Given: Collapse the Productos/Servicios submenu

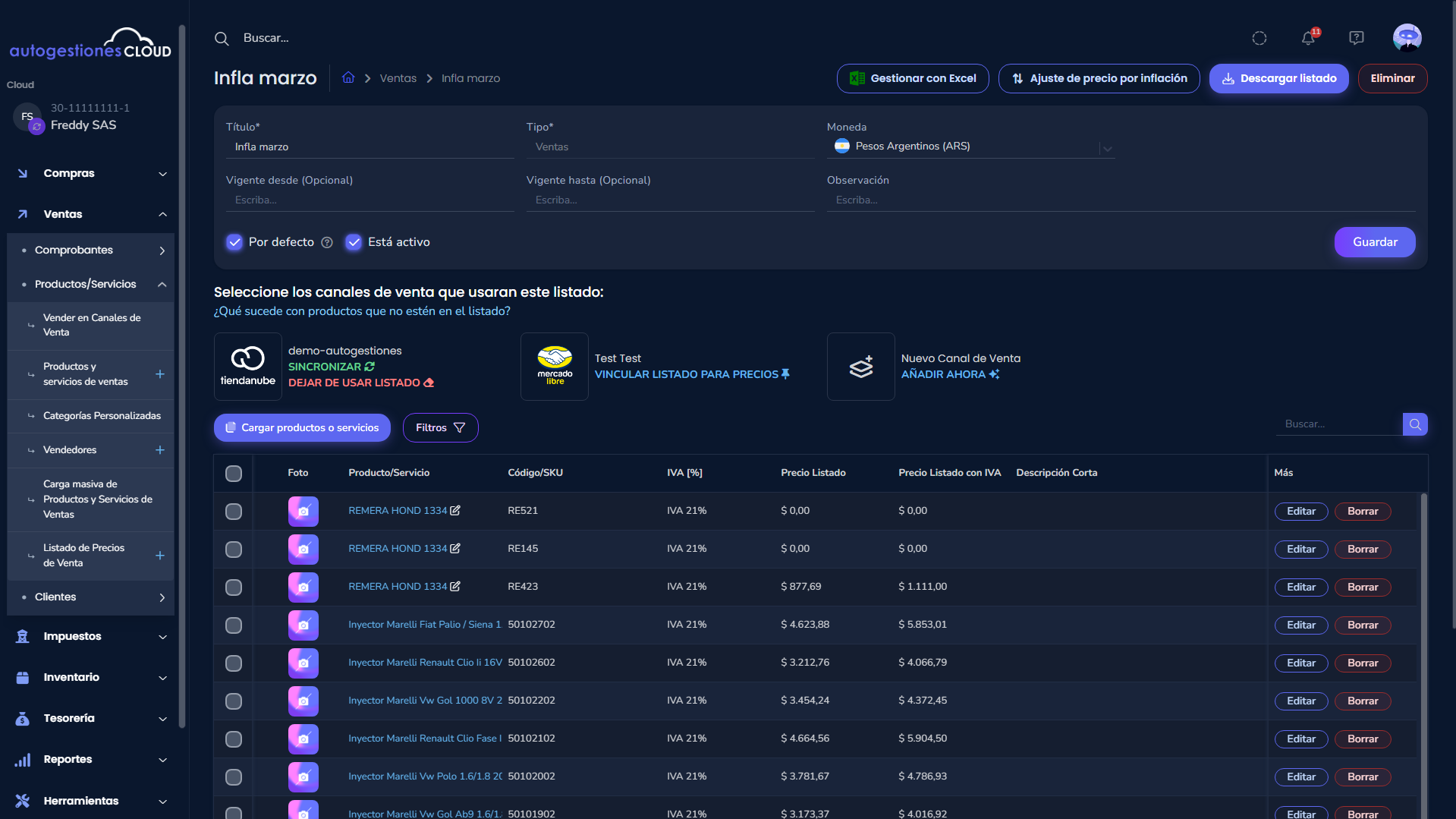Looking at the screenshot, I should point(92,284).
